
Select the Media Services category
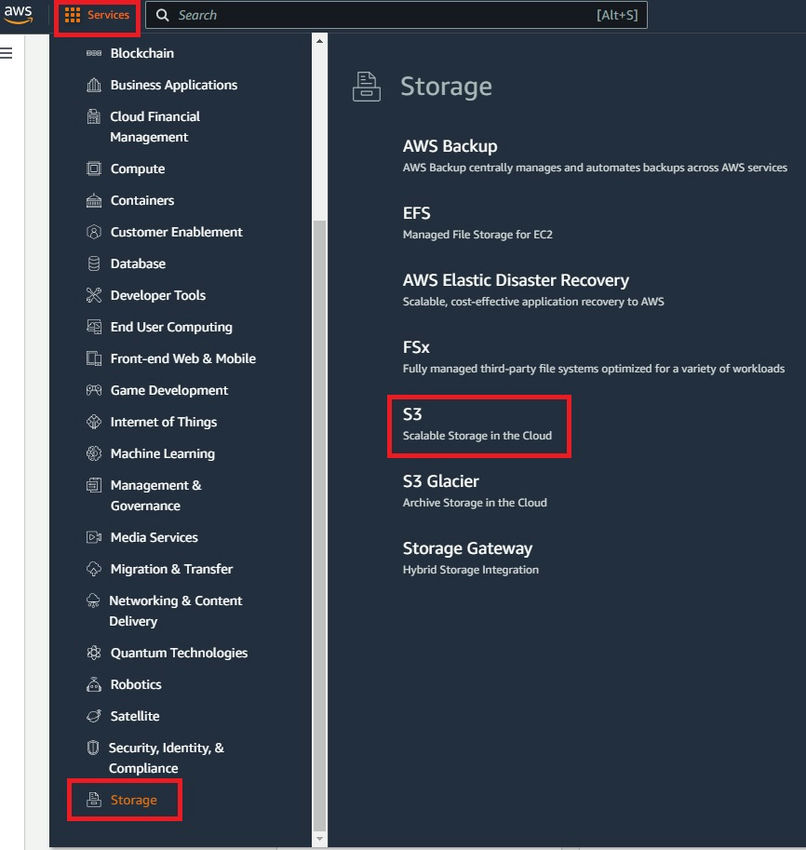coord(154,537)
